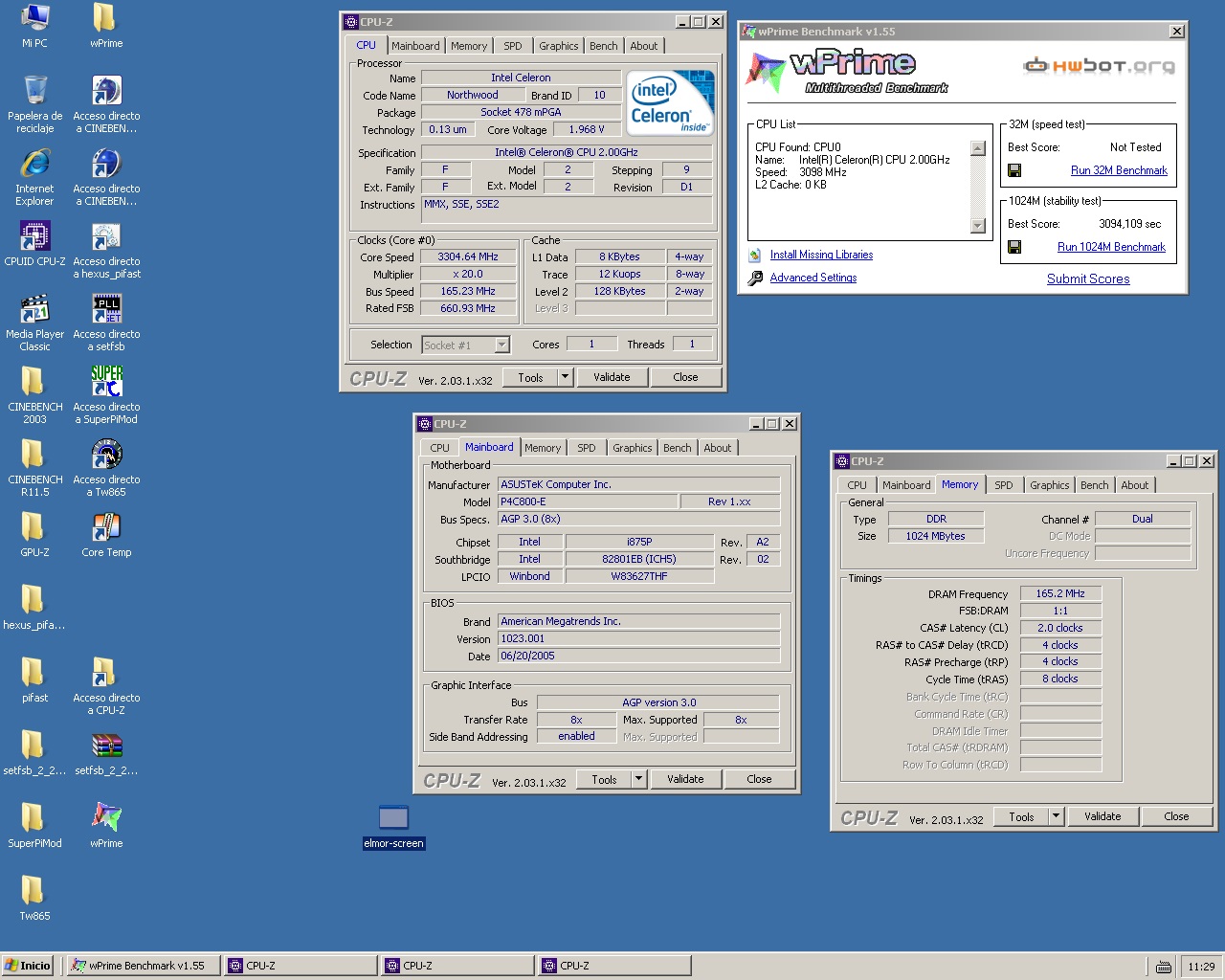
Task: Click save icon for 1024M benchmark score
Action: tap(1014, 247)
